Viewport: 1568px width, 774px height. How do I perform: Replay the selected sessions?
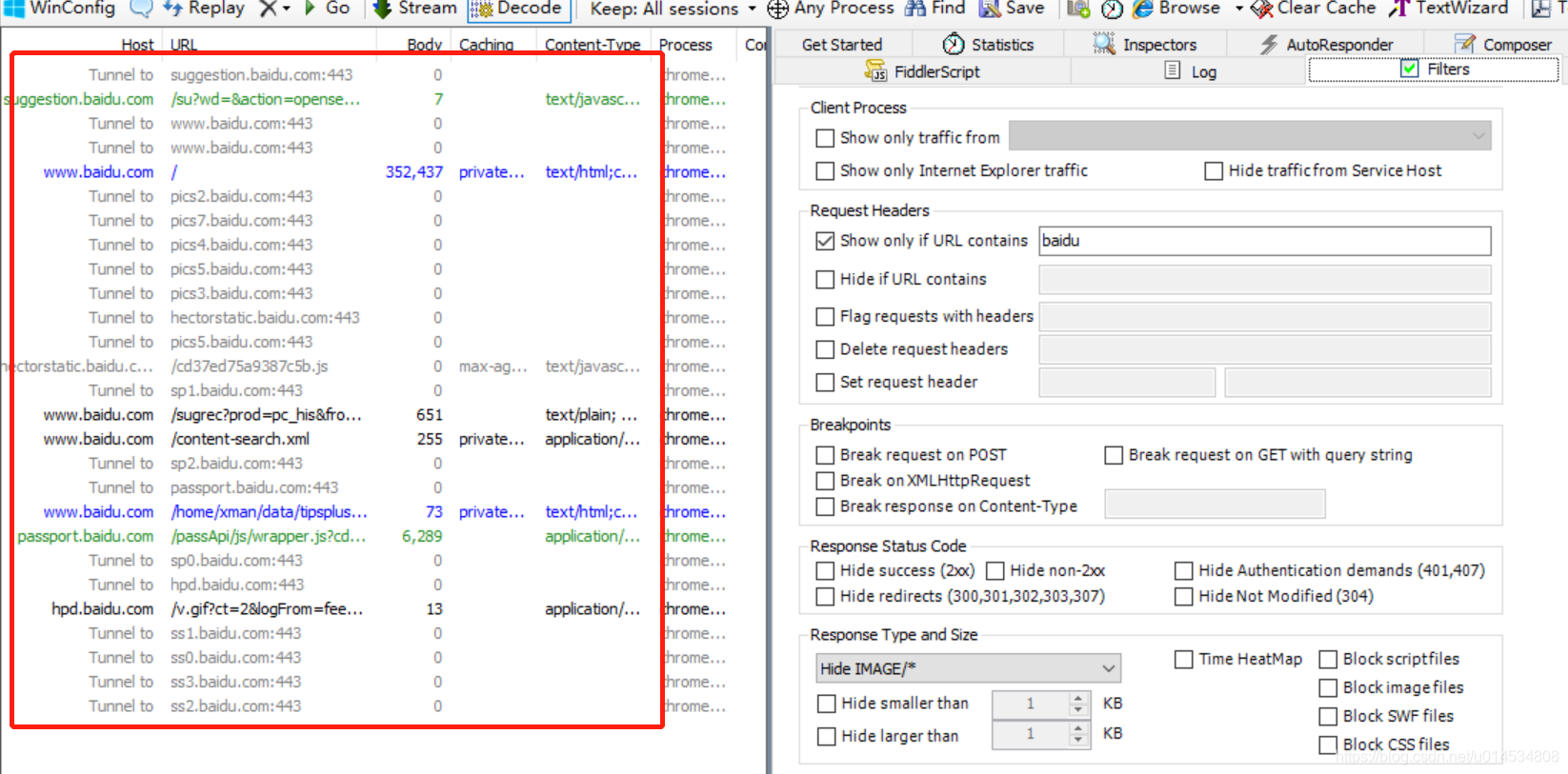click(x=204, y=9)
